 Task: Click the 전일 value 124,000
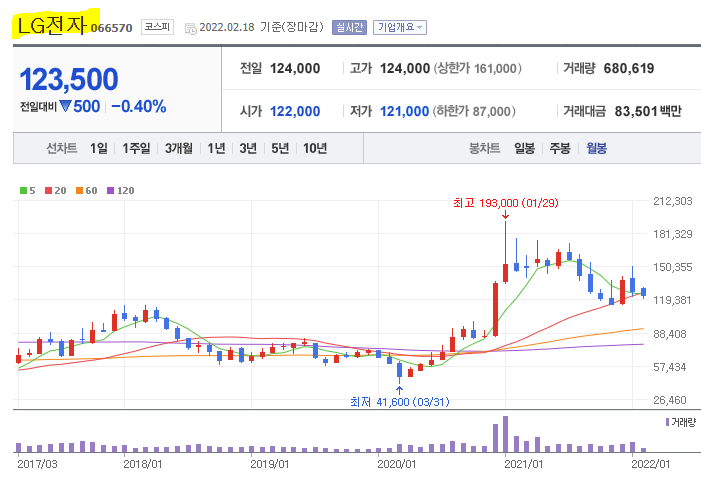[x=295, y=68]
